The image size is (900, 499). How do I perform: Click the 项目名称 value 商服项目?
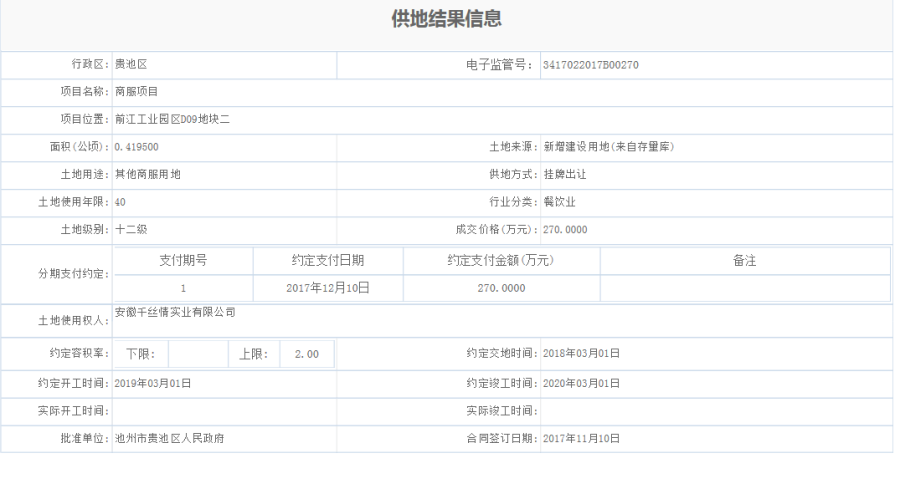tap(137, 92)
